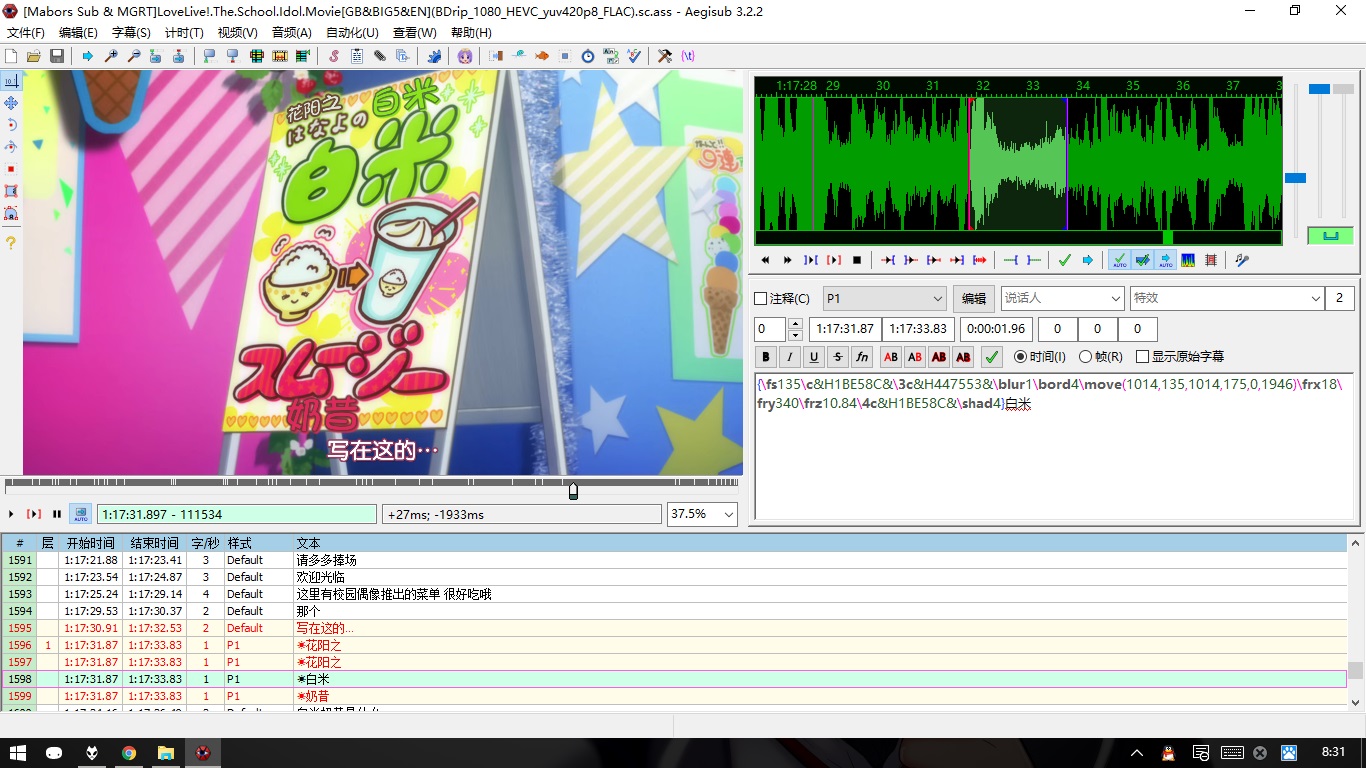Open the ASSDraw anime girl icon
The image size is (1366, 768).
[x=464, y=56]
